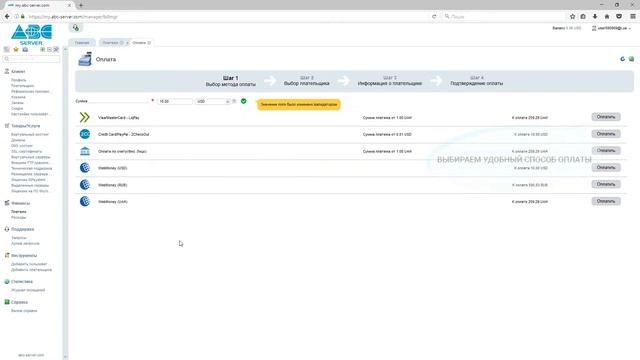Click the sidebar menu tree view icon left of star
The height and width of the screenshot is (360, 640).
coord(7,49)
